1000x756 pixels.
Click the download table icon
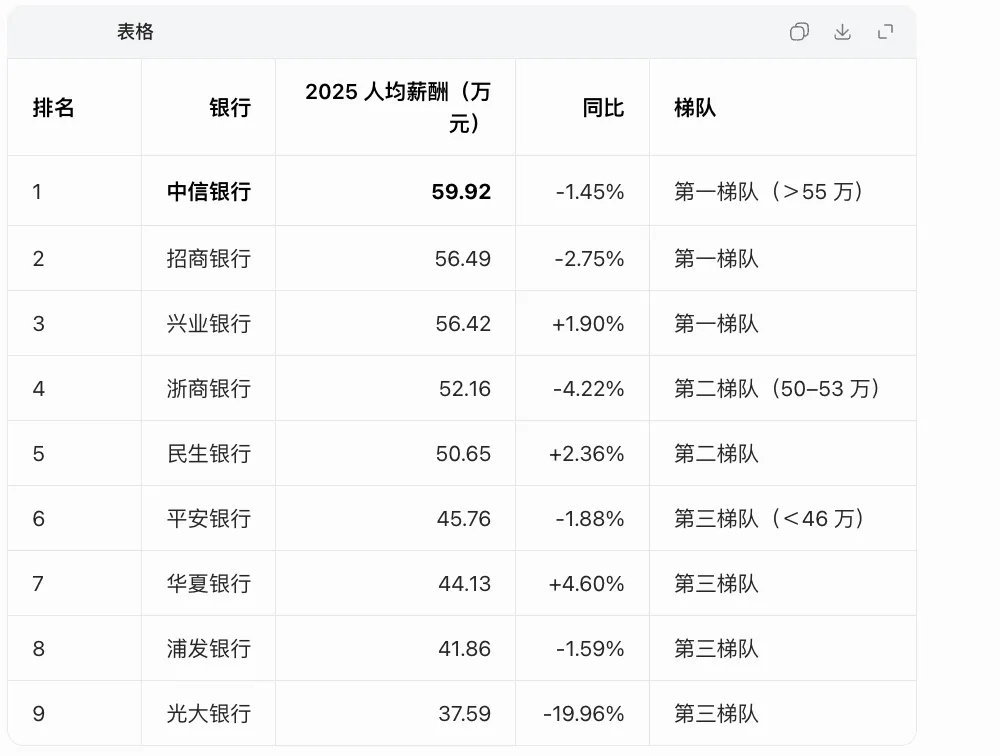pos(842,32)
